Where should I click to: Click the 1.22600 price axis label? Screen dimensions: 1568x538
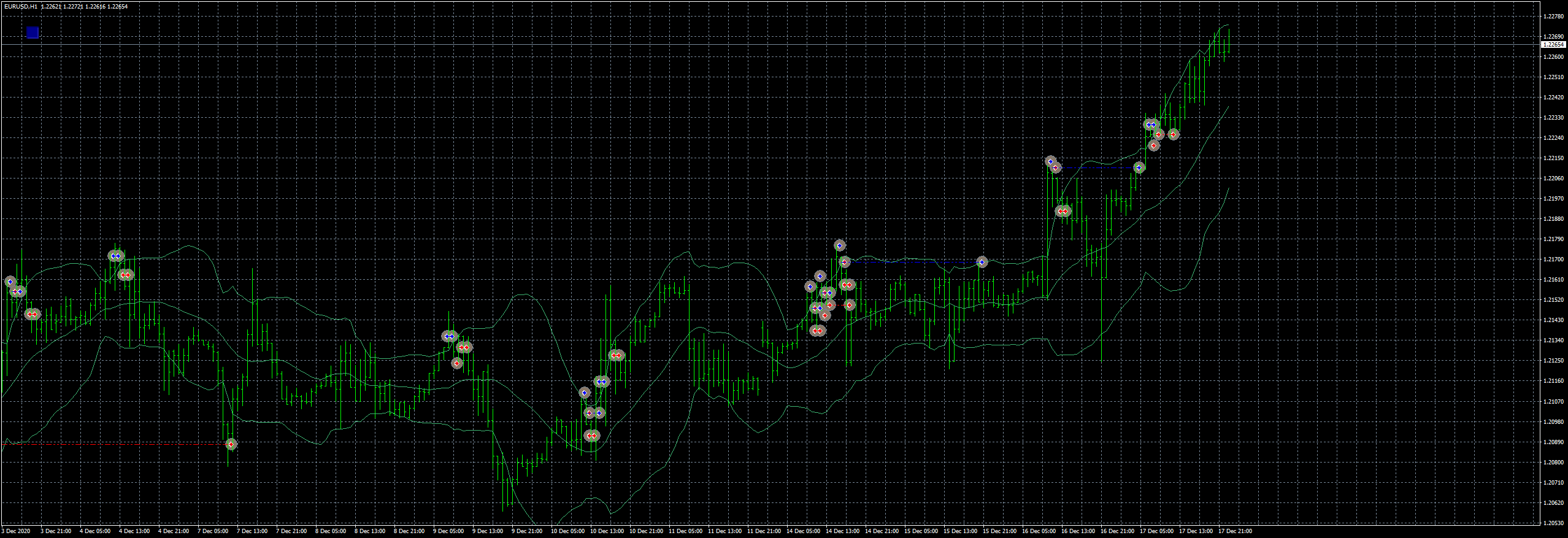pyautogui.click(x=1552, y=57)
